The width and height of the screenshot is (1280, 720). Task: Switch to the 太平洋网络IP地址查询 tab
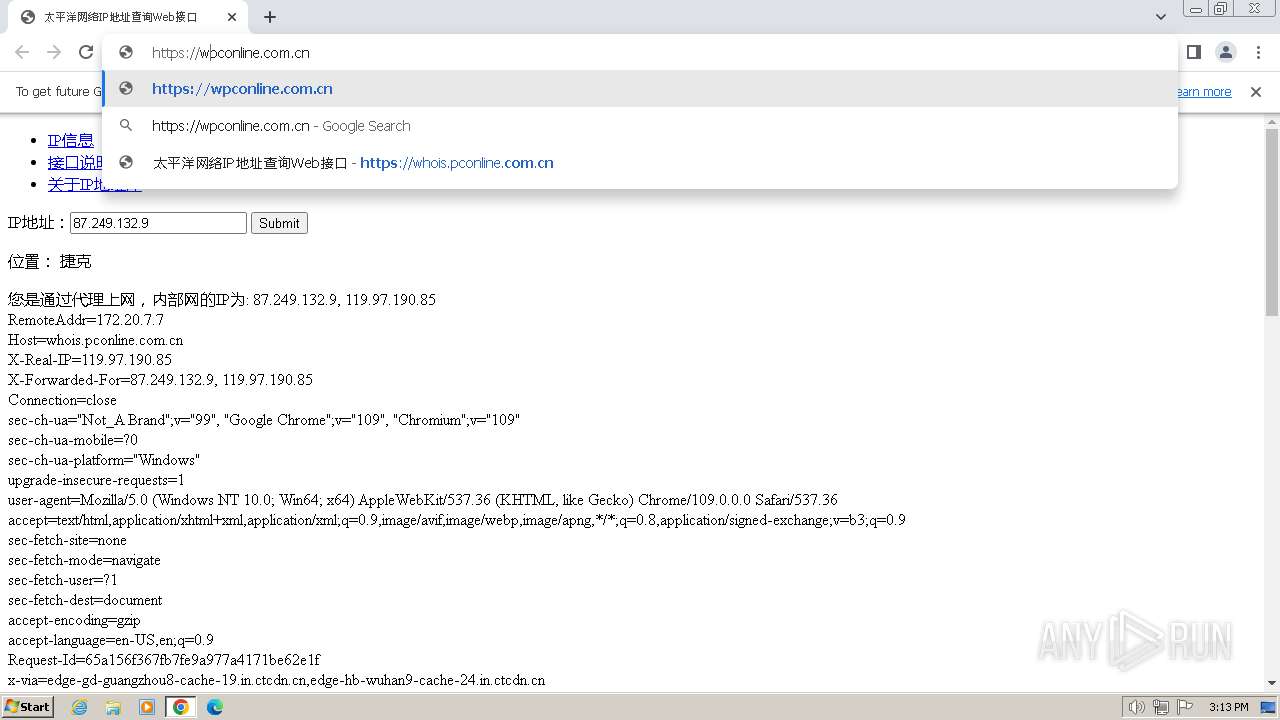[129, 17]
